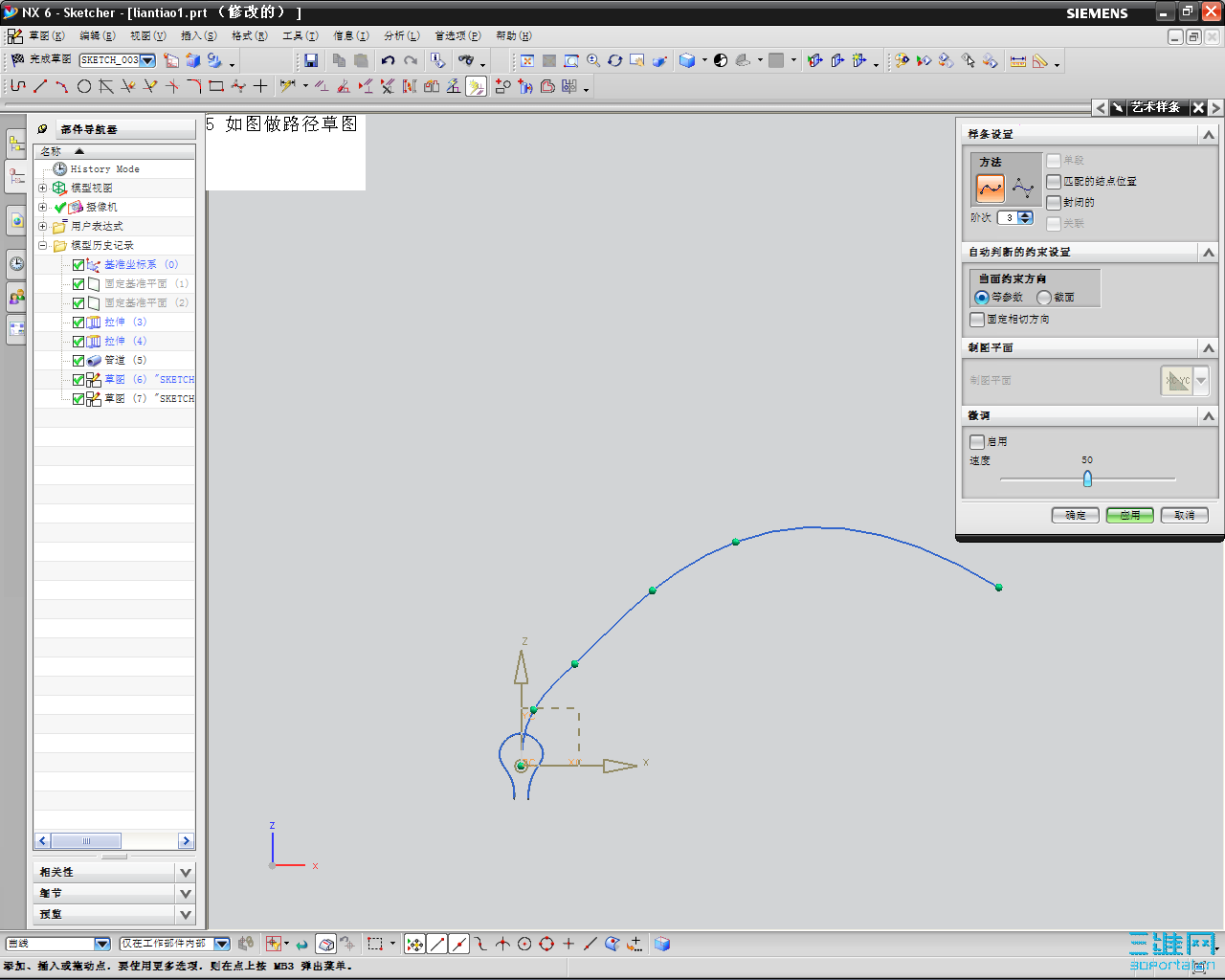Select the Point (plus) sketch tool
Viewport: 1225px width, 980px height.
point(260,86)
